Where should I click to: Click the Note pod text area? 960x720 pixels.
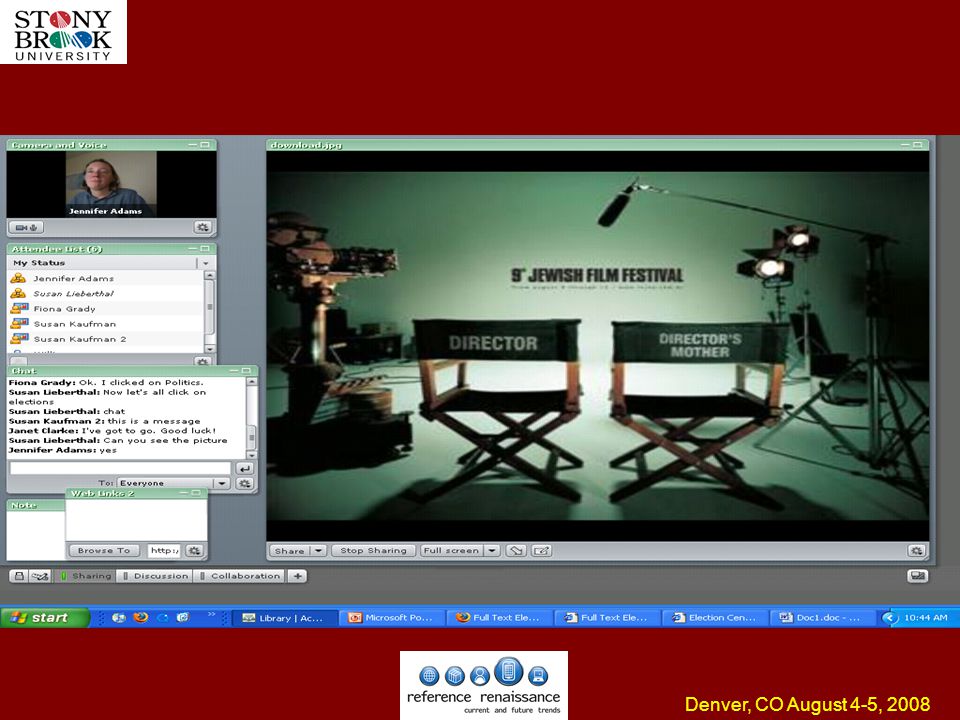(x=36, y=534)
